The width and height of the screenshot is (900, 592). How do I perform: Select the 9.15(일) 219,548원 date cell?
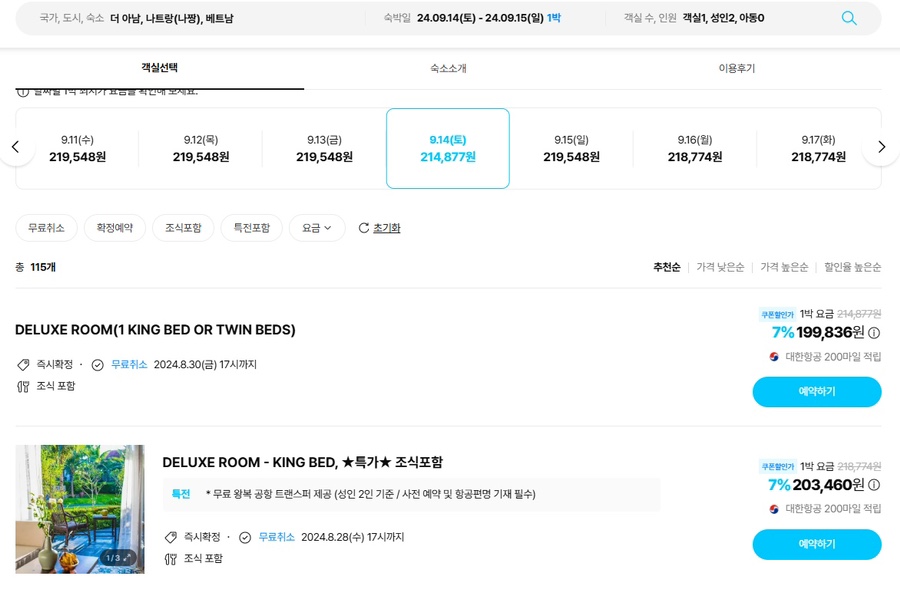tap(571, 148)
